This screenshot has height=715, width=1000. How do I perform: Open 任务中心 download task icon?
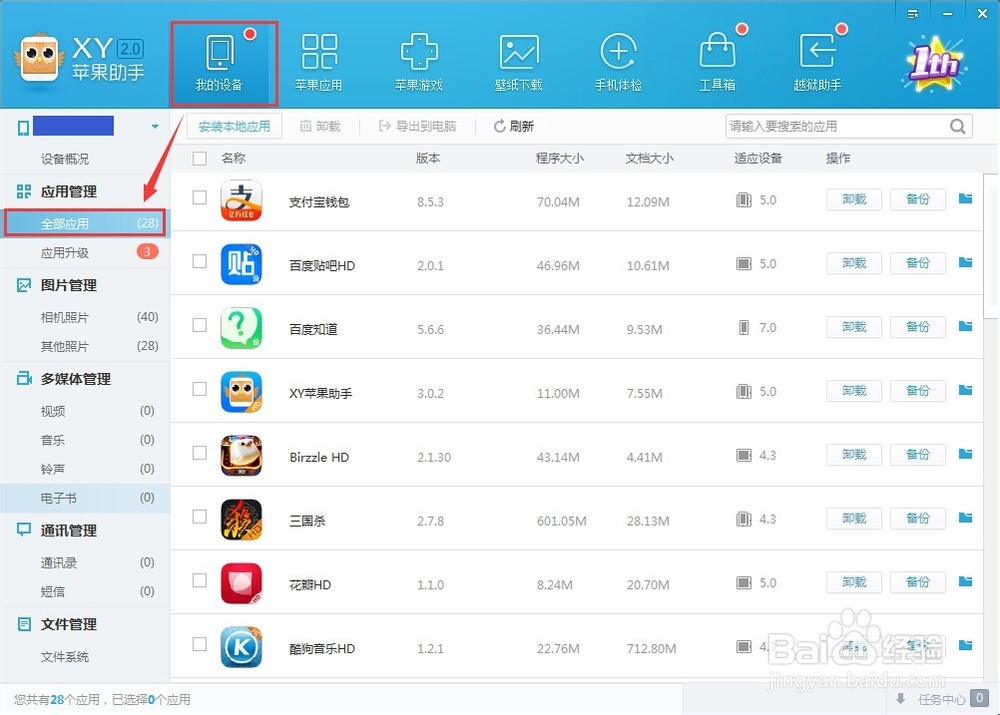(901, 698)
